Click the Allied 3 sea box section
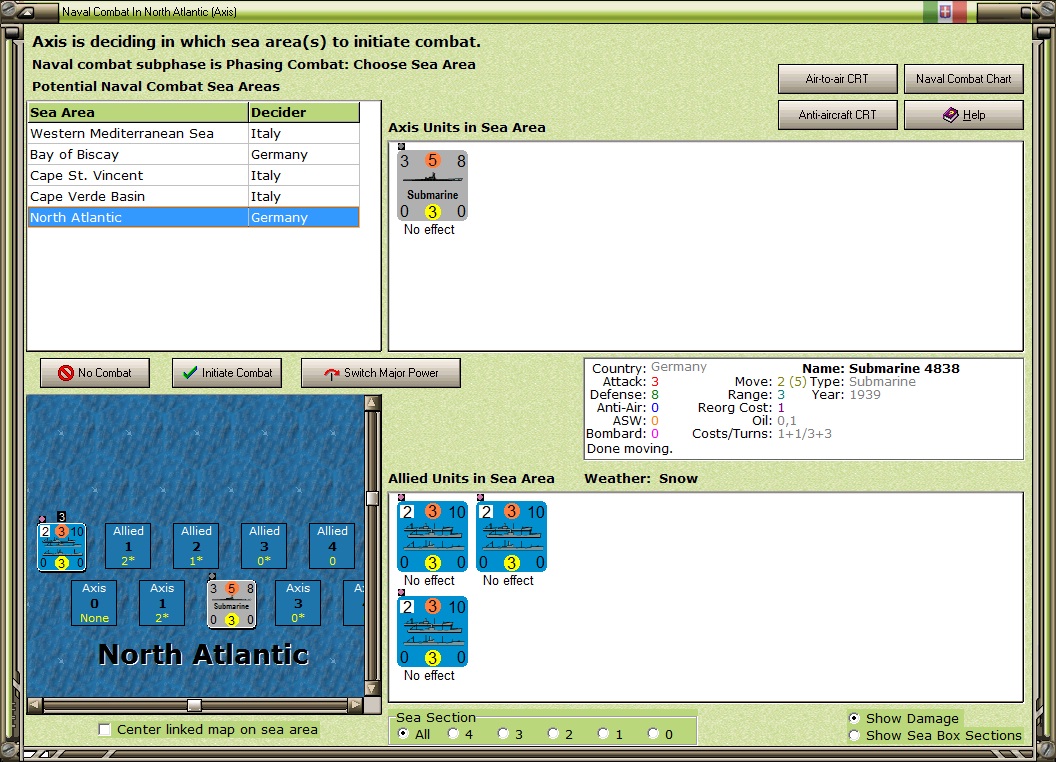The image size is (1056, 762). click(x=264, y=546)
